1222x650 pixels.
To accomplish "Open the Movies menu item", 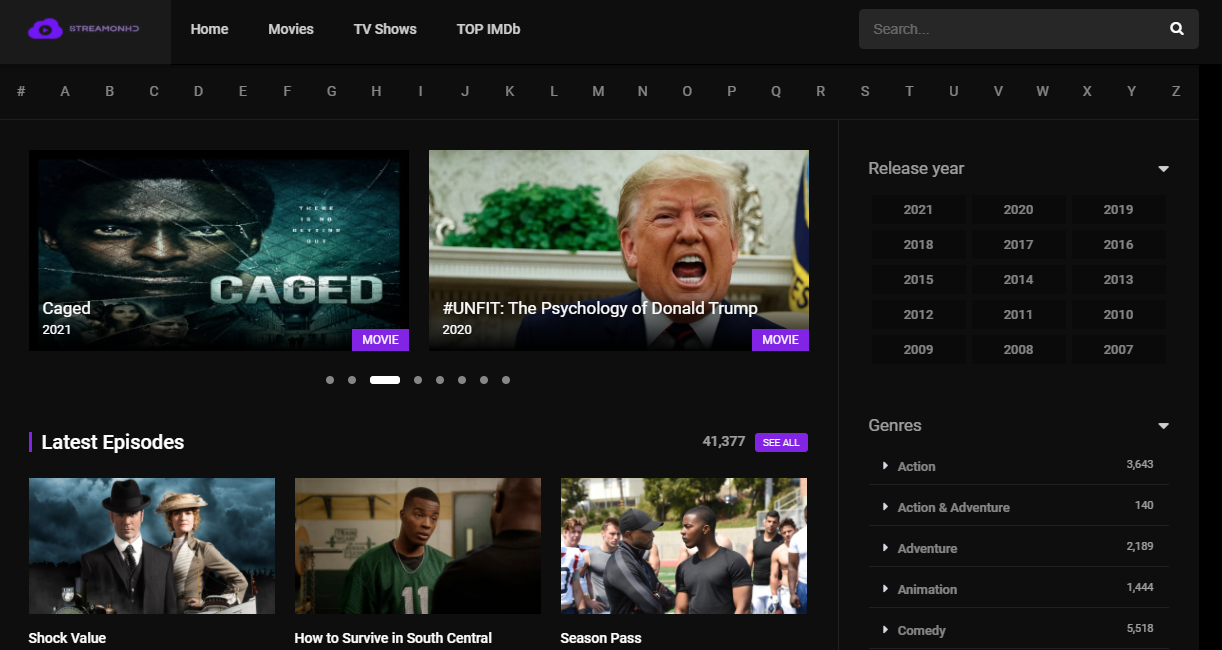I will pyautogui.click(x=291, y=29).
